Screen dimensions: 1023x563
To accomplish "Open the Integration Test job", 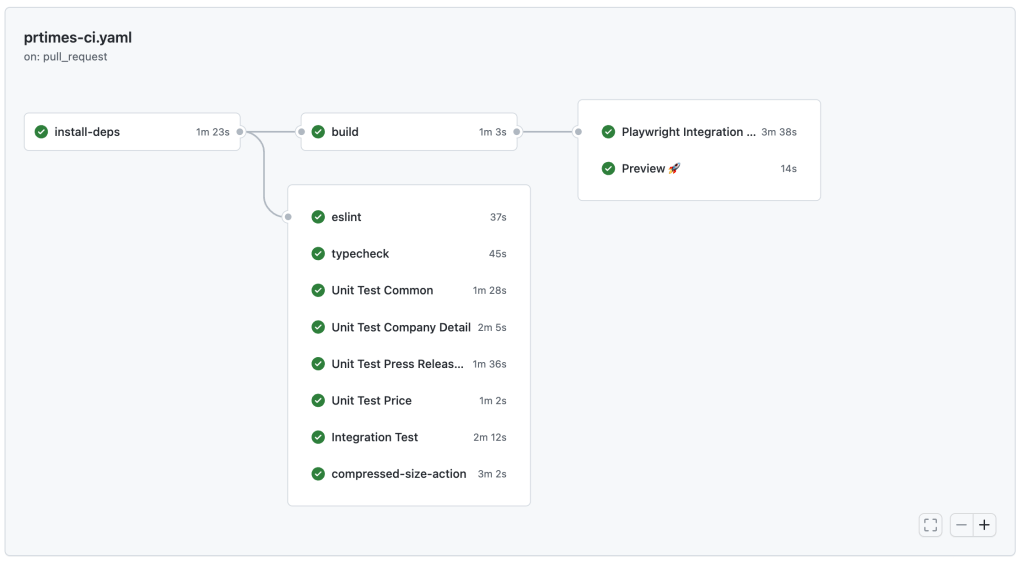I will [375, 437].
